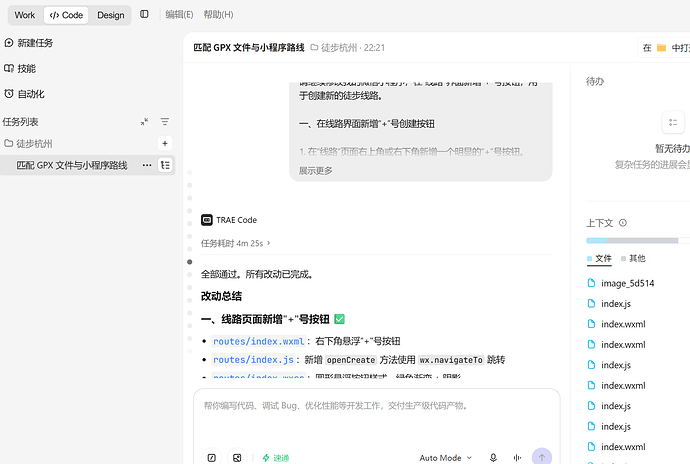
Task: Select task 匹配 GPX 文件与小程序路线 in sidebar
Action: point(72,165)
